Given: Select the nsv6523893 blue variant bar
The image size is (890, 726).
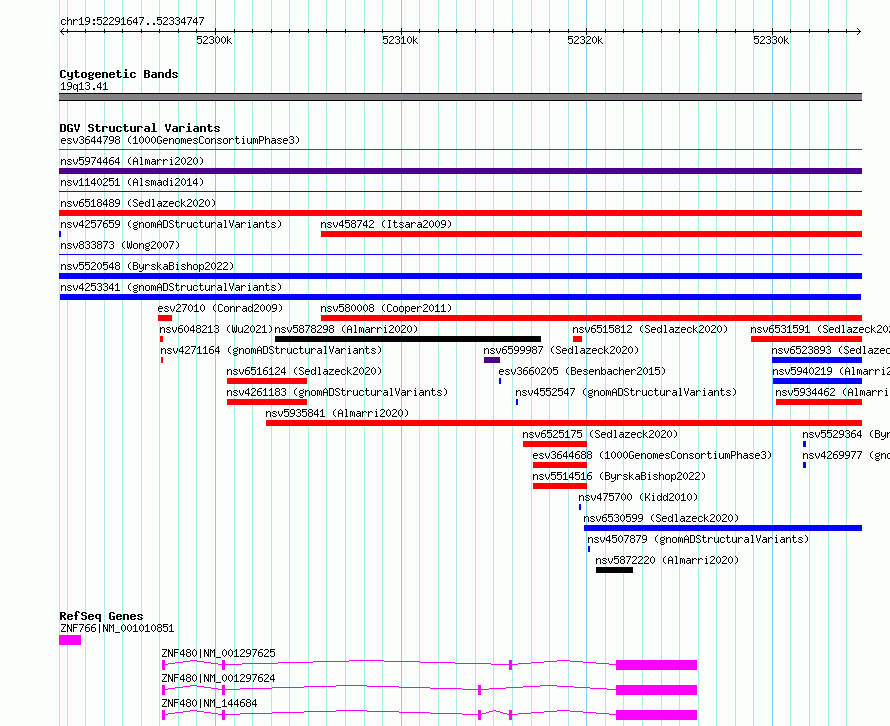Looking at the screenshot, I should [x=817, y=360].
